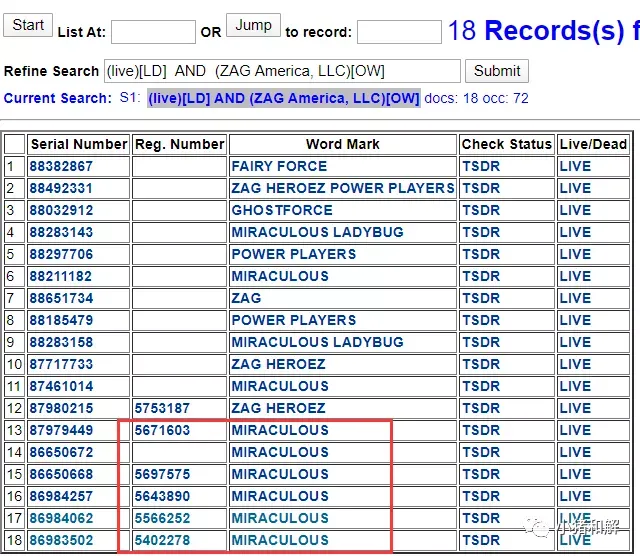Open serial number 88297706
The height and width of the screenshot is (556, 640).
61,254
